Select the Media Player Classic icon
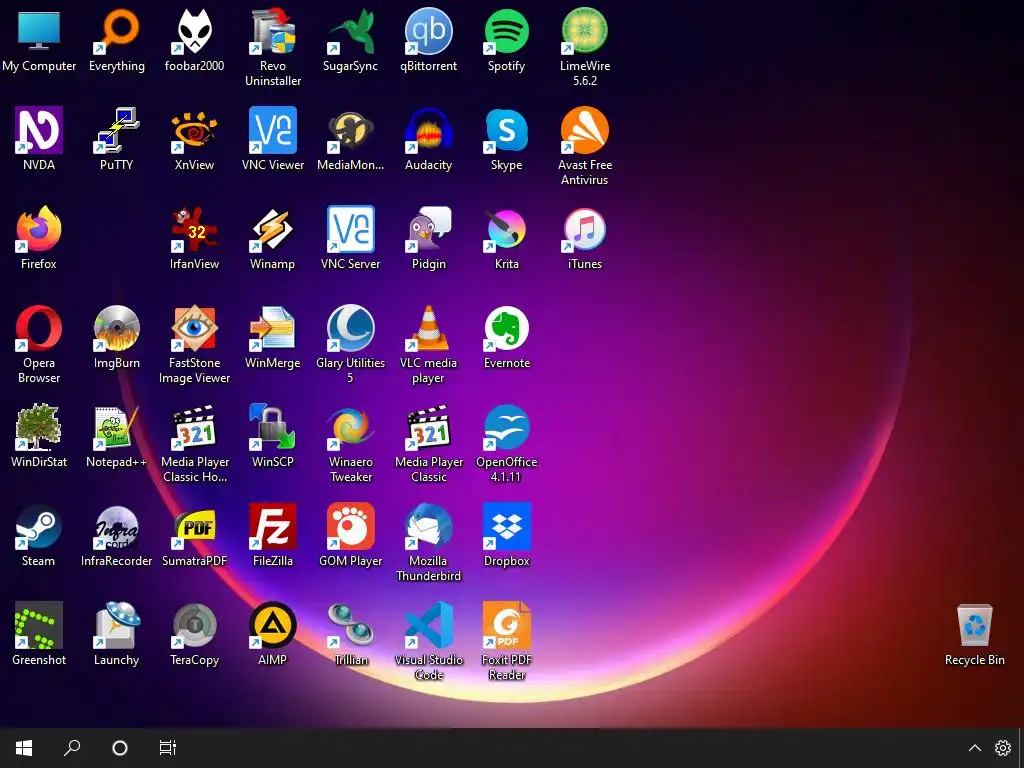The width and height of the screenshot is (1024, 768). click(428, 428)
